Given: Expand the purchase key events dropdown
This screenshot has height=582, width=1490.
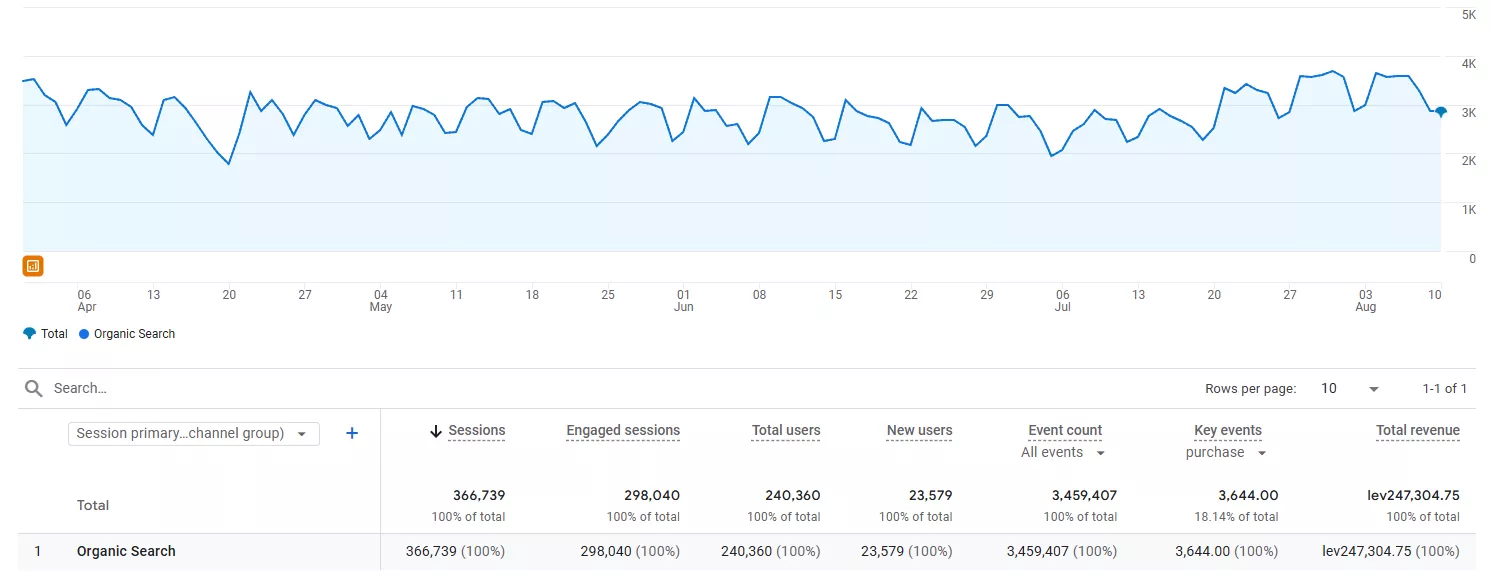Looking at the screenshot, I should point(1226,453).
